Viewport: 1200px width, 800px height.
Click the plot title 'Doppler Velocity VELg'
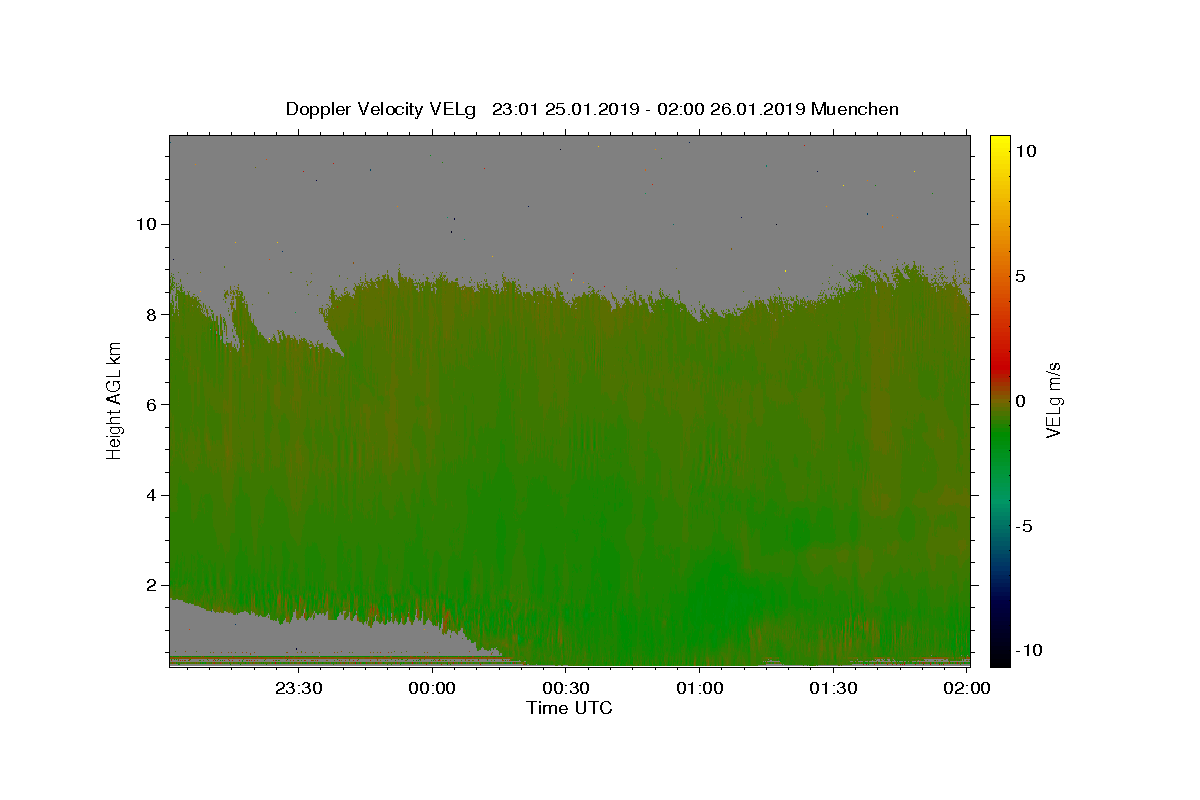[x=383, y=110]
